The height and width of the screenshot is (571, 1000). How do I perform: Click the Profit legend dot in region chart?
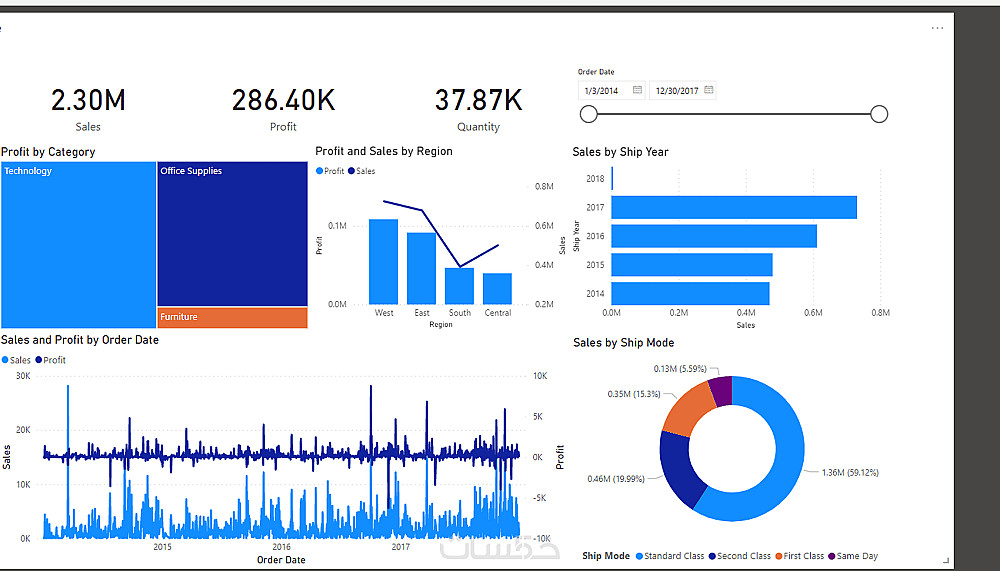coord(320,171)
